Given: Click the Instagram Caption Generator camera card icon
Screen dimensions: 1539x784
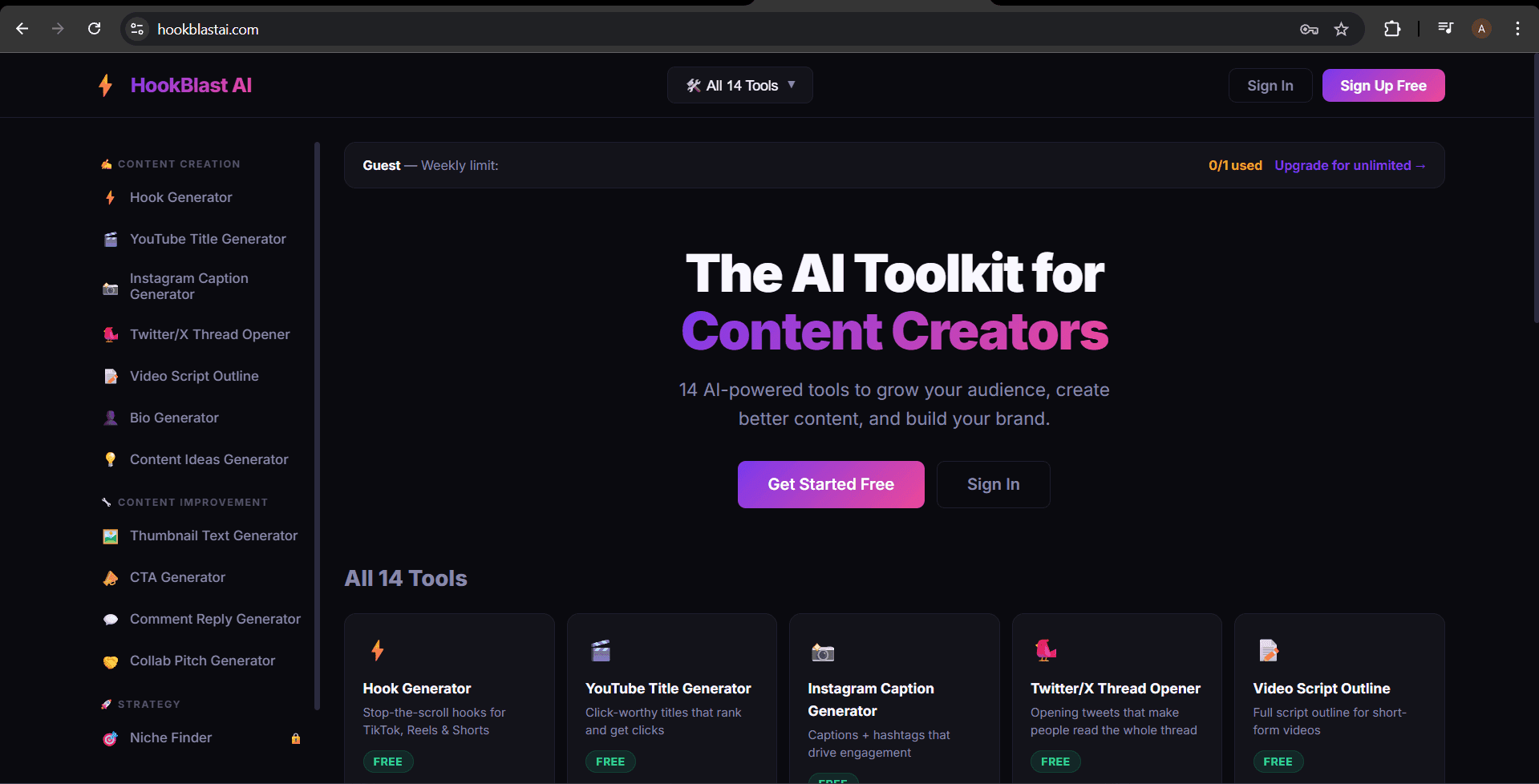Looking at the screenshot, I should click(x=823, y=653).
